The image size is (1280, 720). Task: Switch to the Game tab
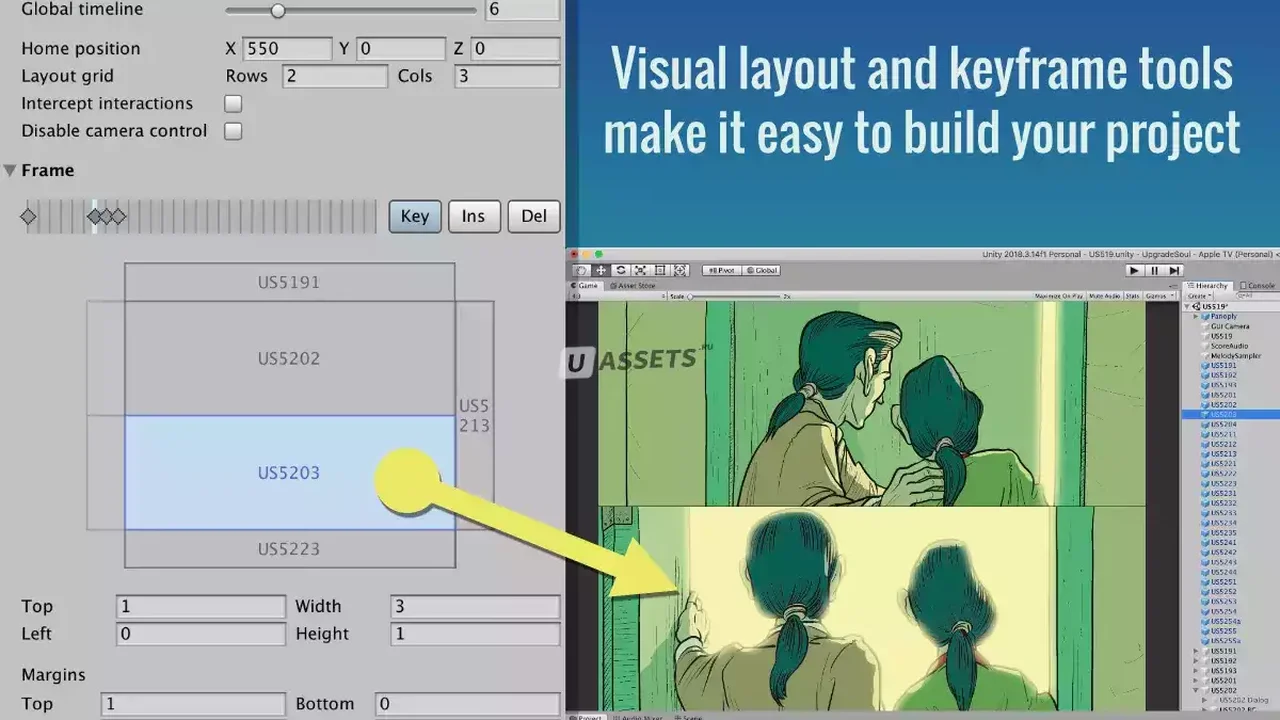click(x=585, y=286)
